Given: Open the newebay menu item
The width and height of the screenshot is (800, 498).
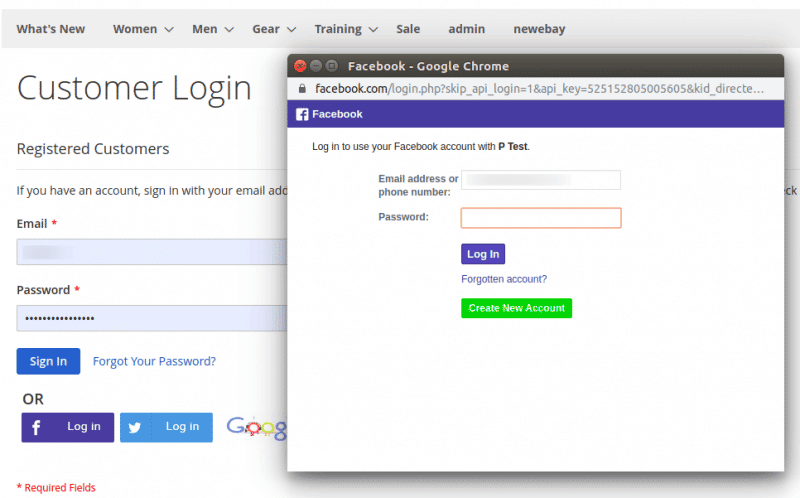Looking at the screenshot, I should click(x=539, y=29).
